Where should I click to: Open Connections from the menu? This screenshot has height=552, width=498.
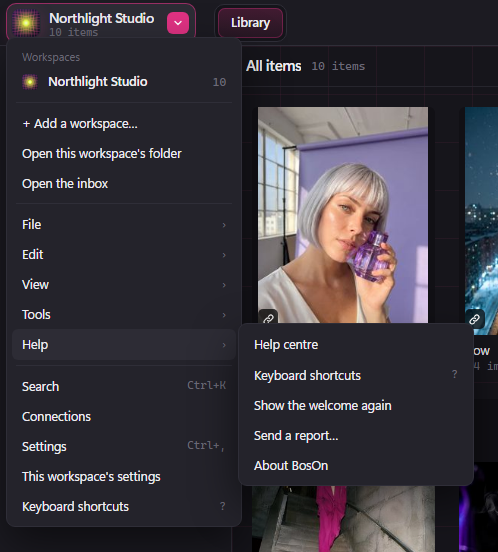point(124,416)
